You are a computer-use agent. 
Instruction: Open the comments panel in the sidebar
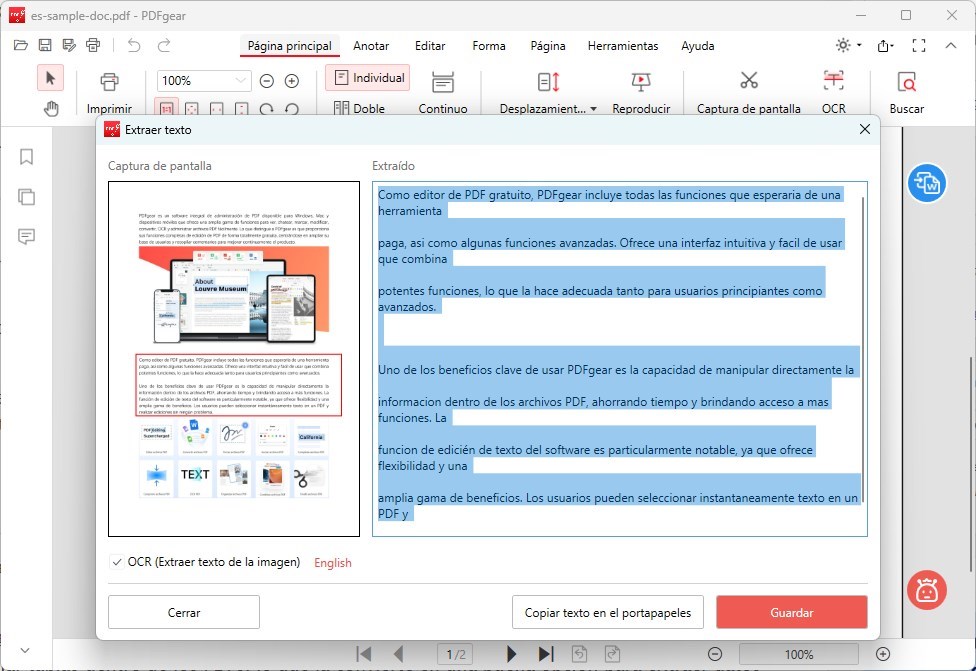(26, 236)
